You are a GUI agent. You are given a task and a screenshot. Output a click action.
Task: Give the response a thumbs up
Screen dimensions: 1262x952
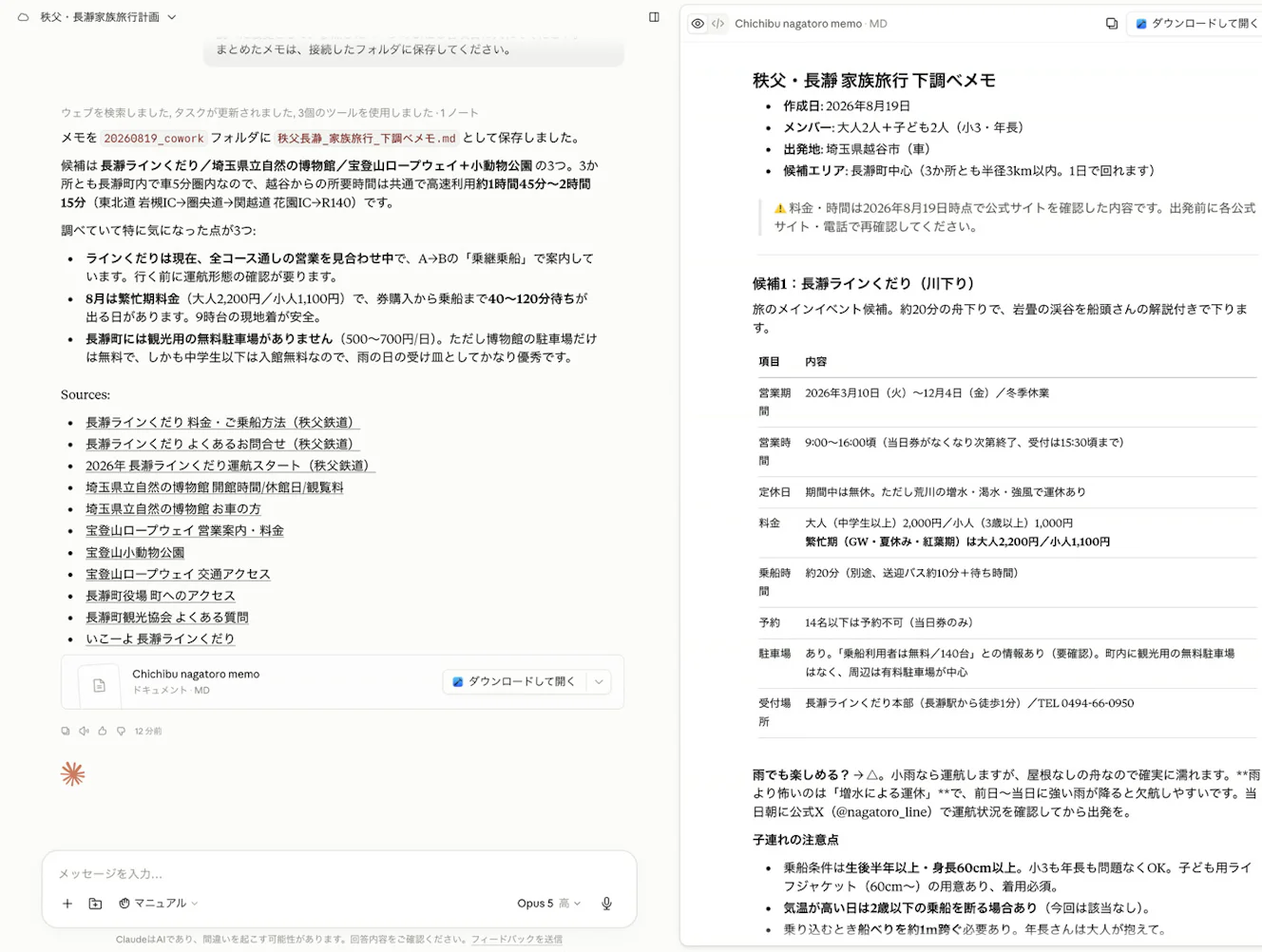coord(103,732)
